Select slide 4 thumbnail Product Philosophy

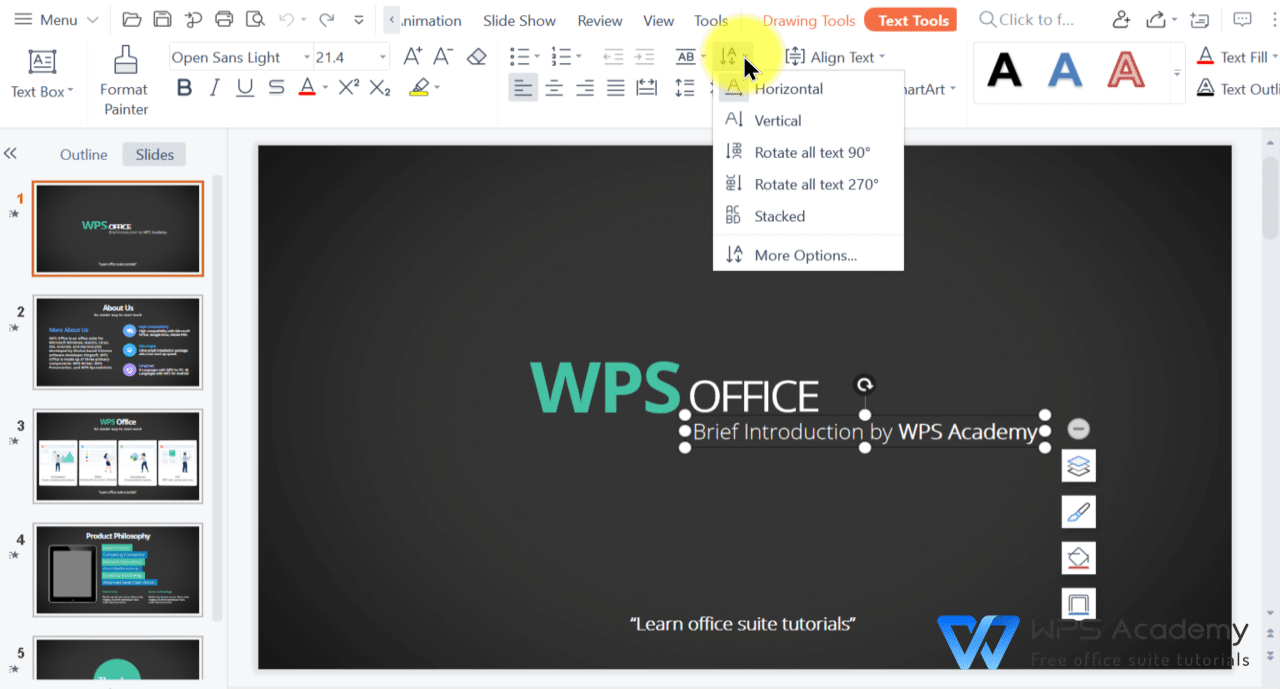118,570
